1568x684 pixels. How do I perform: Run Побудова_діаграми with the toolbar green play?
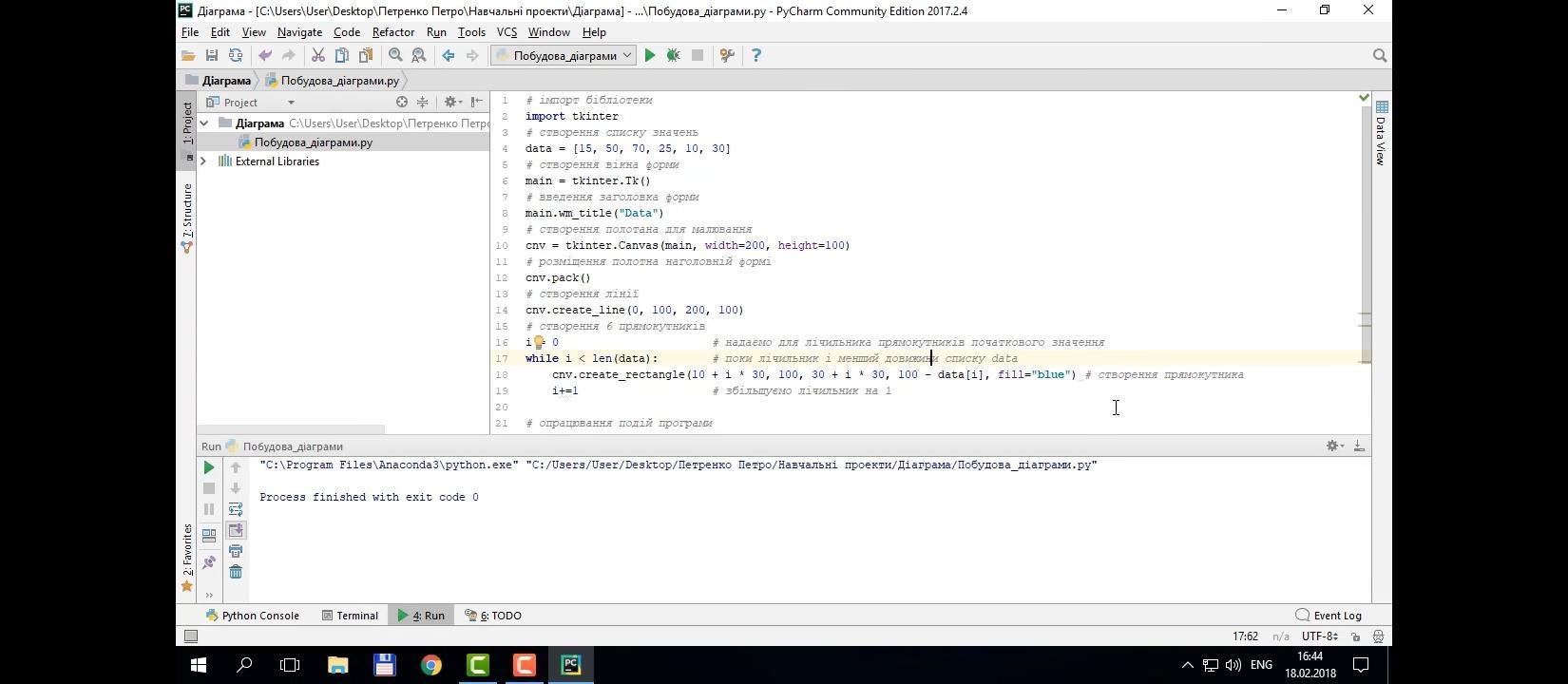650,56
